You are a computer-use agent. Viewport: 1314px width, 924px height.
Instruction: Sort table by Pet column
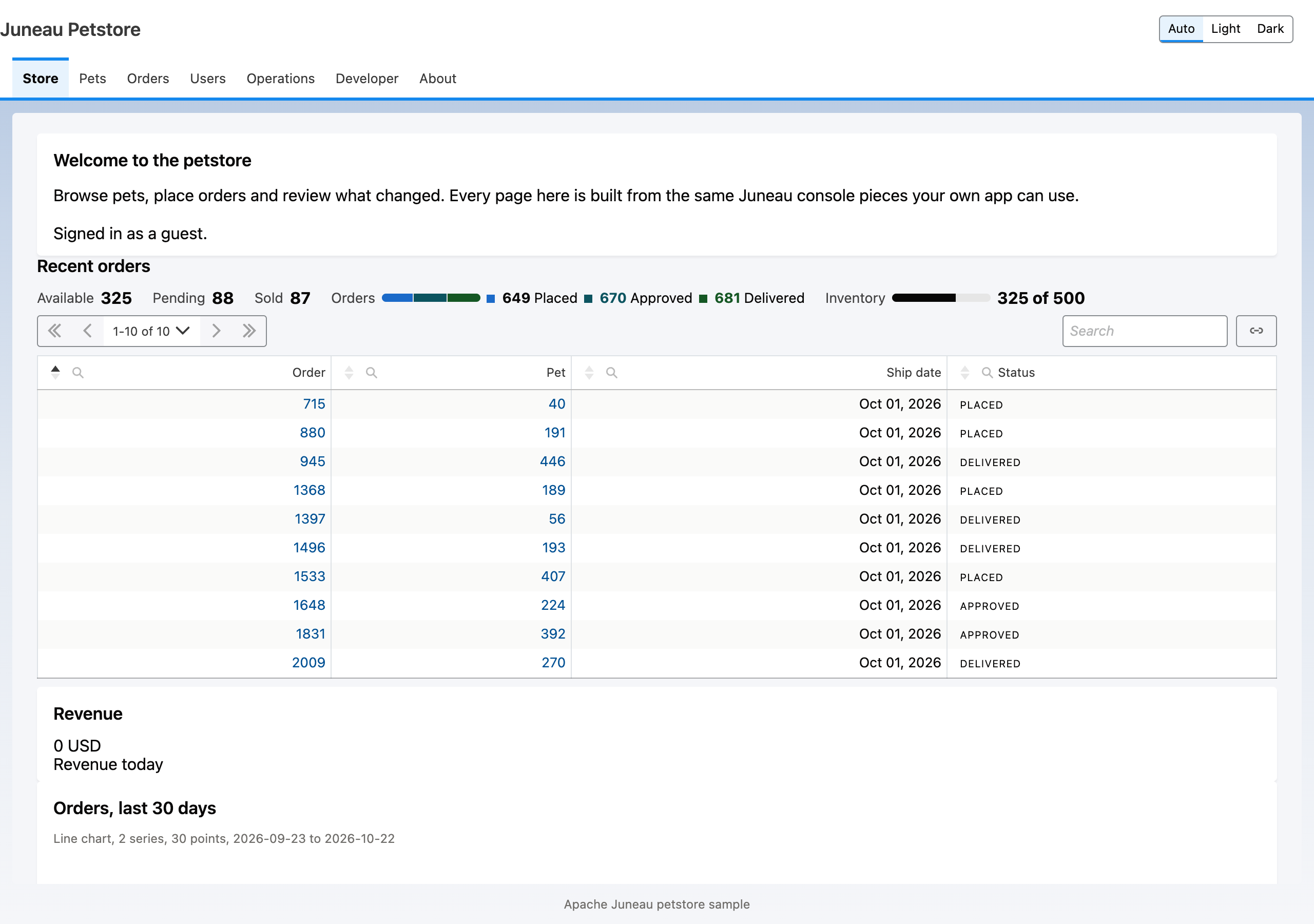[349, 373]
